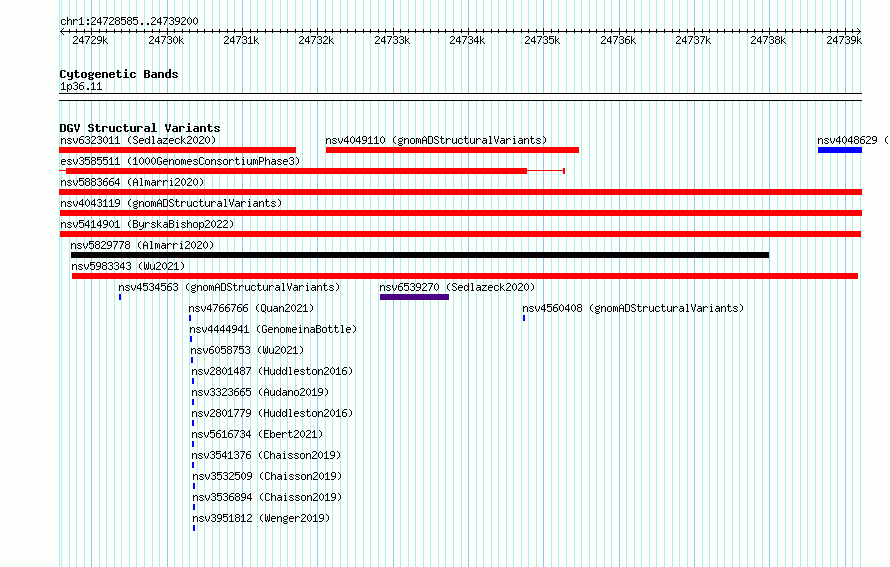This screenshot has width=890, height=567.
Task: Open nsv3532509 (Chaisson2019) label
Action: [267, 476]
